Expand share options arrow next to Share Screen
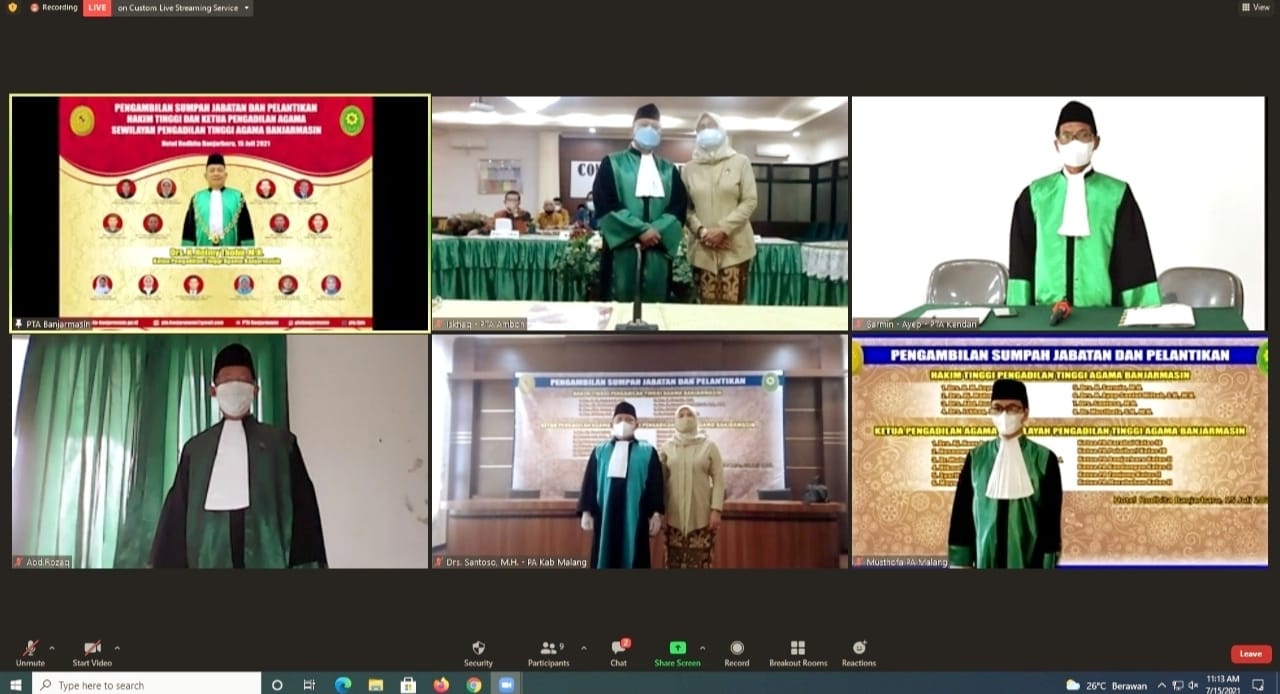 [703, 648]
